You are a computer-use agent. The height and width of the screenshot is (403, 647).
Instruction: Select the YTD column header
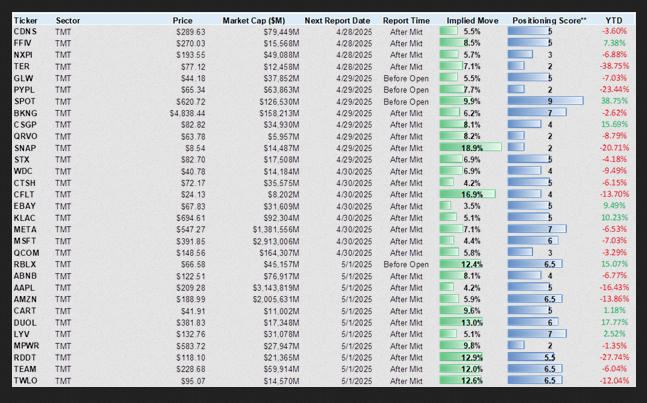tap(614, 21)
